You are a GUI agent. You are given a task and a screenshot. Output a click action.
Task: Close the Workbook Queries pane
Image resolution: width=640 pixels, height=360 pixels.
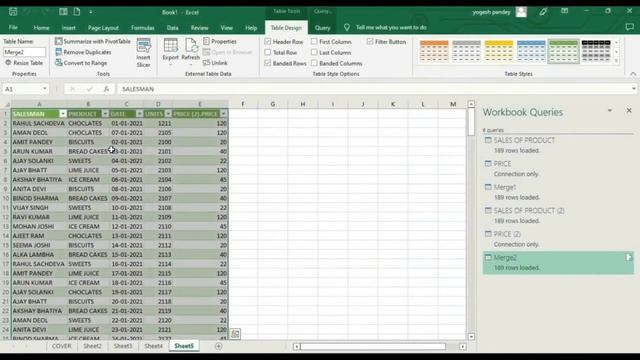pyautogui.click(x=629, y=110)
